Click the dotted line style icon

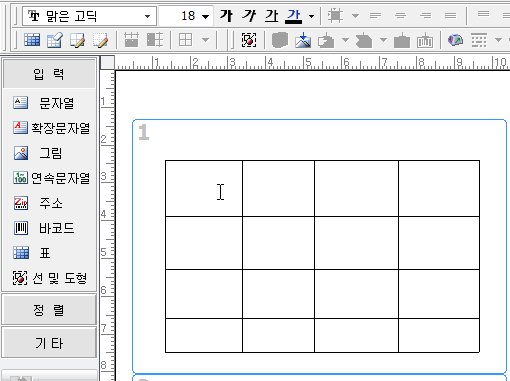click(479, 40)
